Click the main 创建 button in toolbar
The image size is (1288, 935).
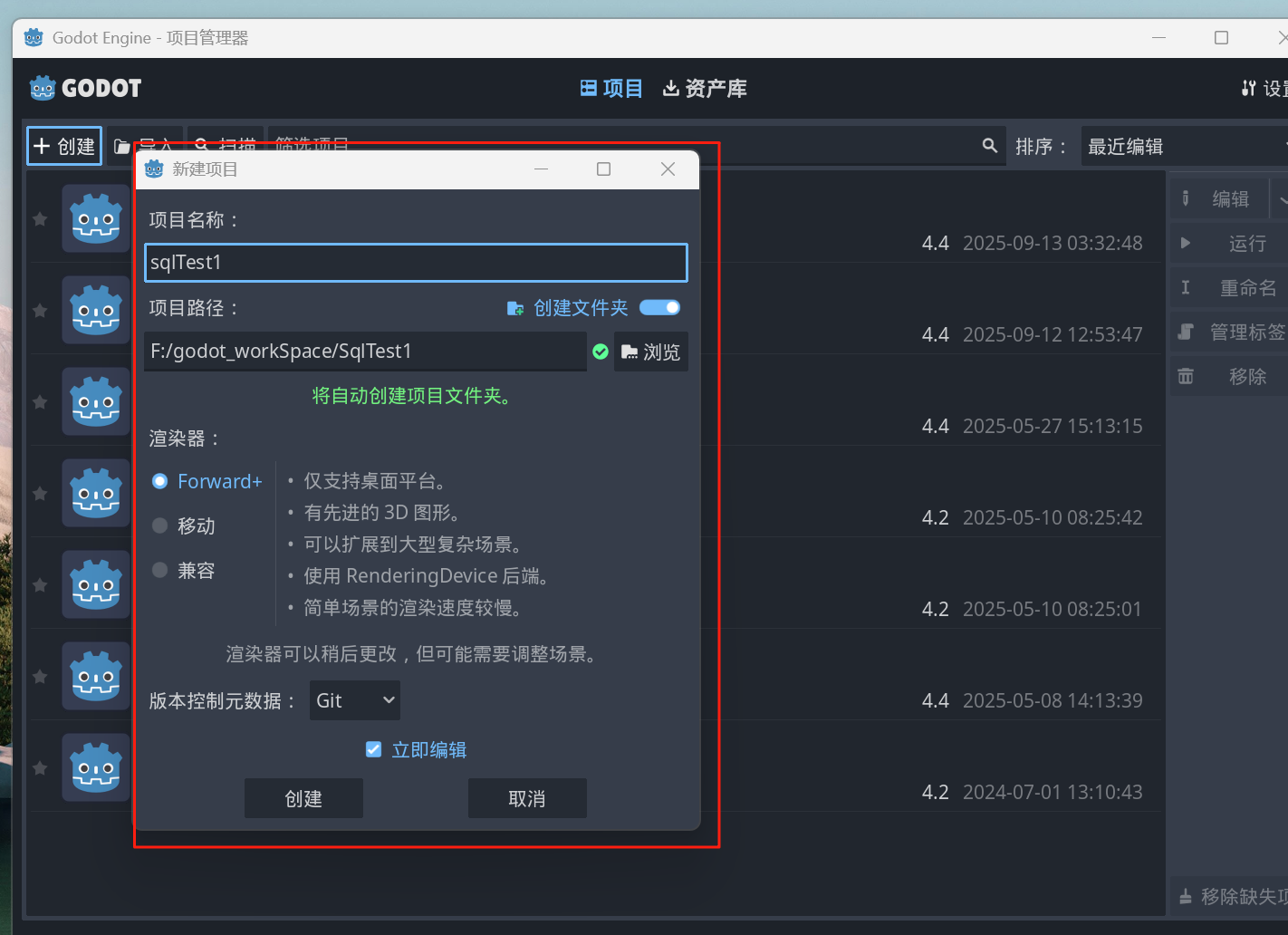coord(64,147)
